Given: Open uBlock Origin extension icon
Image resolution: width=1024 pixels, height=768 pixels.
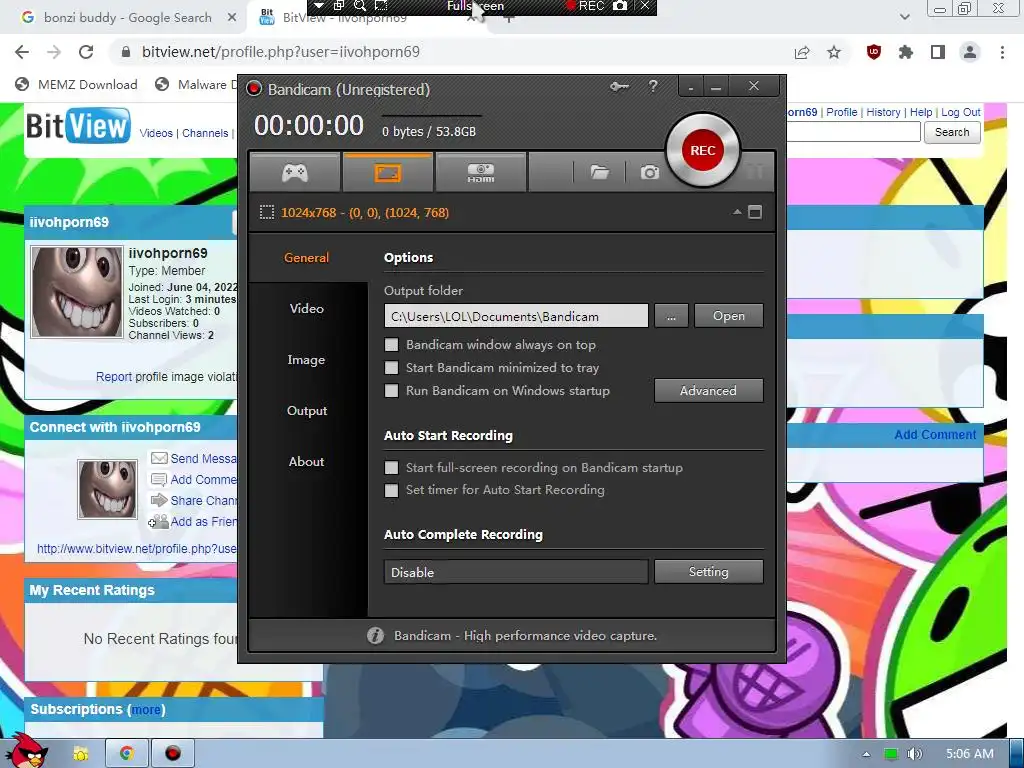Looking at the screenshot, I should pyautogui.click(x=873, y=52).
